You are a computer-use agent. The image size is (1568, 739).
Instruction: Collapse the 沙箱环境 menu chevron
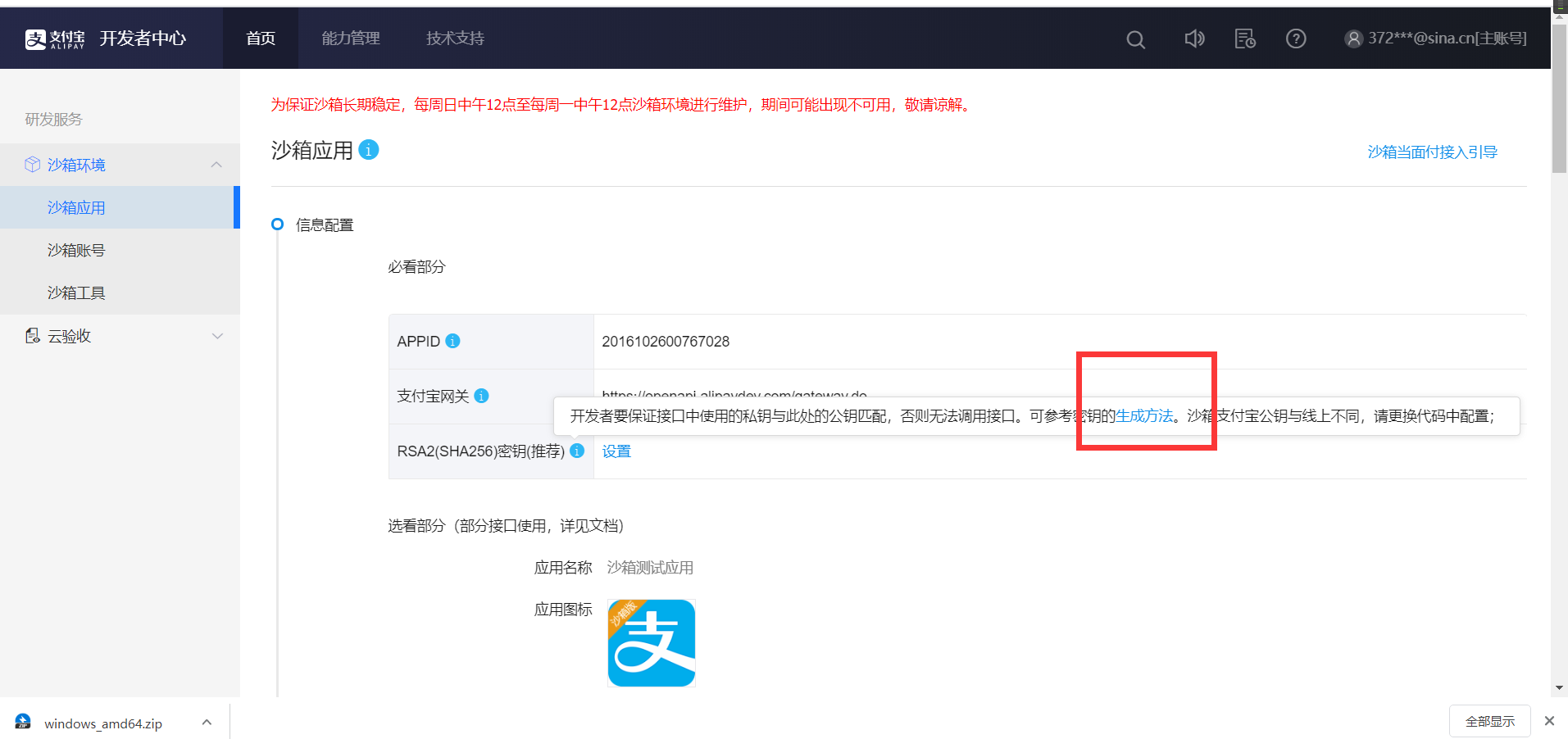coord(216,165)
